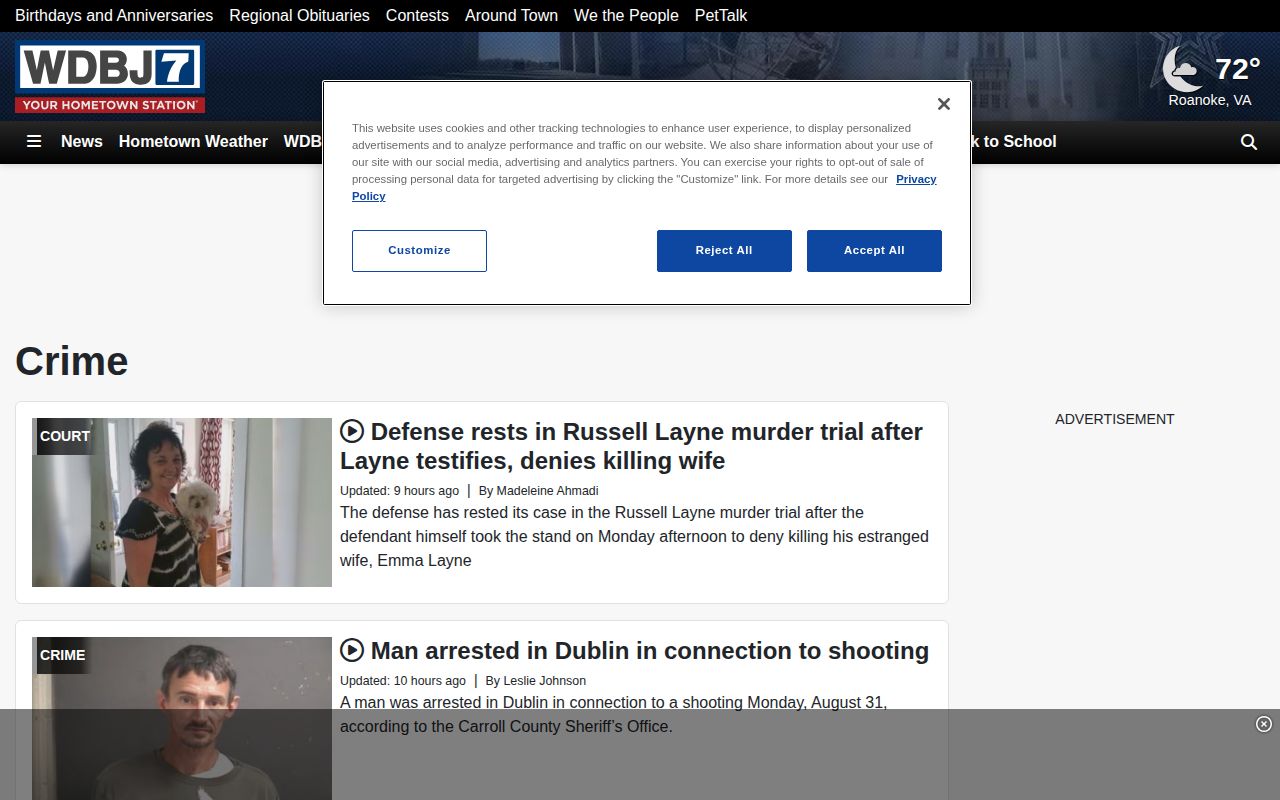
Task: Click author name Madeleine Ahmadi
Action: coord(547,490)
